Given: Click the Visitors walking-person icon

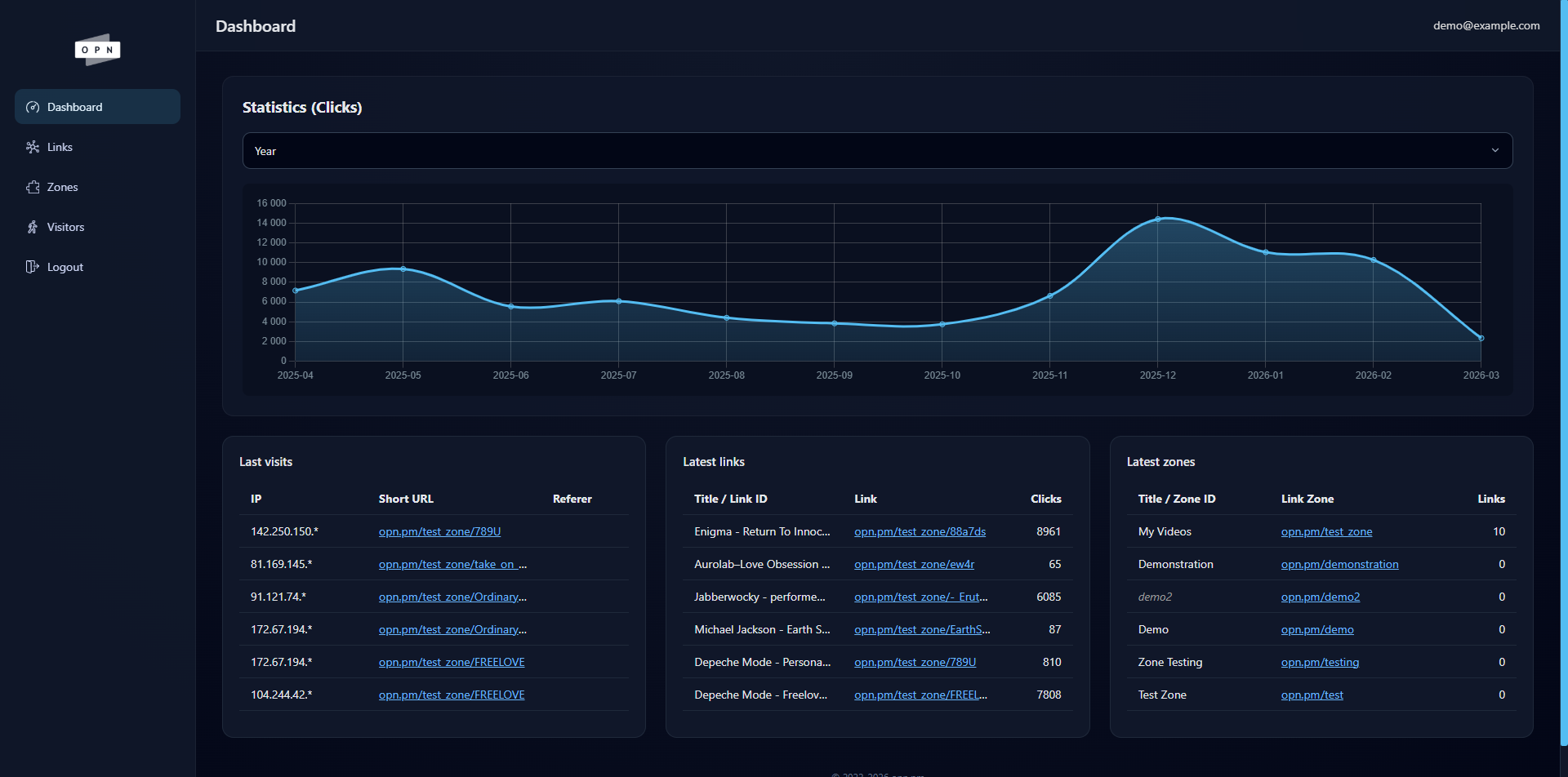Looking at the screenshot, I should click(33, 227).
